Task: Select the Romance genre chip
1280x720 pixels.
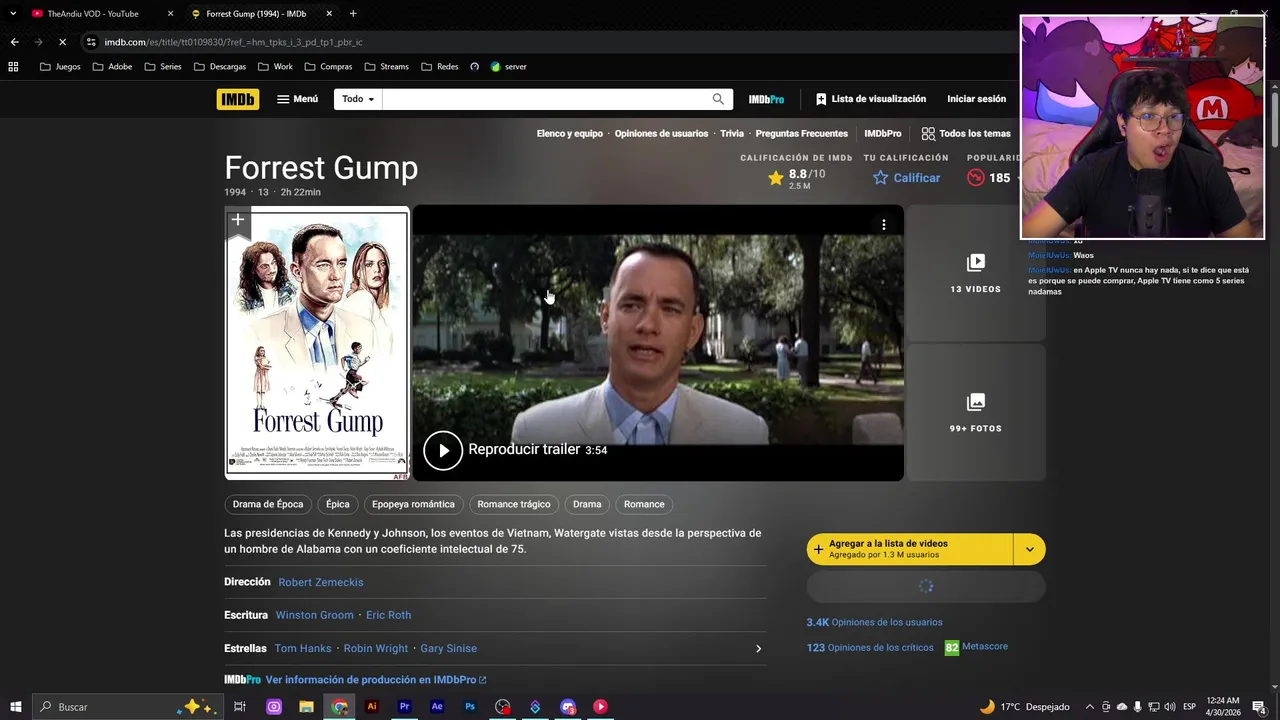Action: point(644,504)
